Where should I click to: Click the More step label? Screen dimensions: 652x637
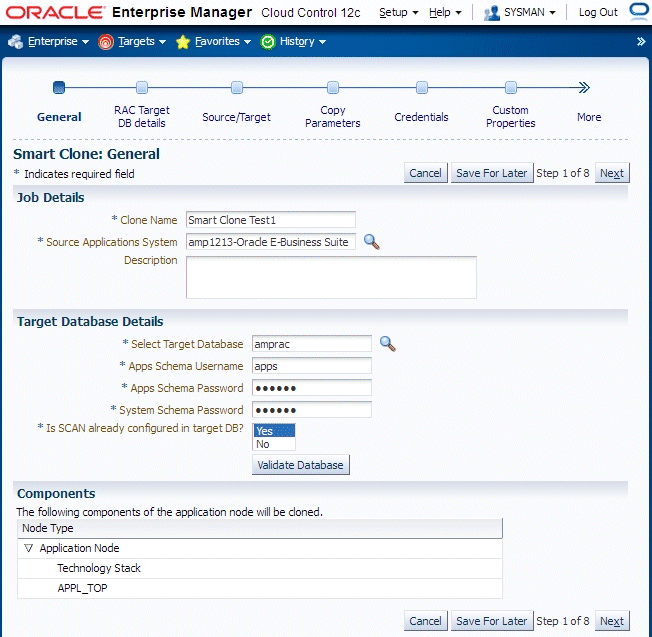589,117
